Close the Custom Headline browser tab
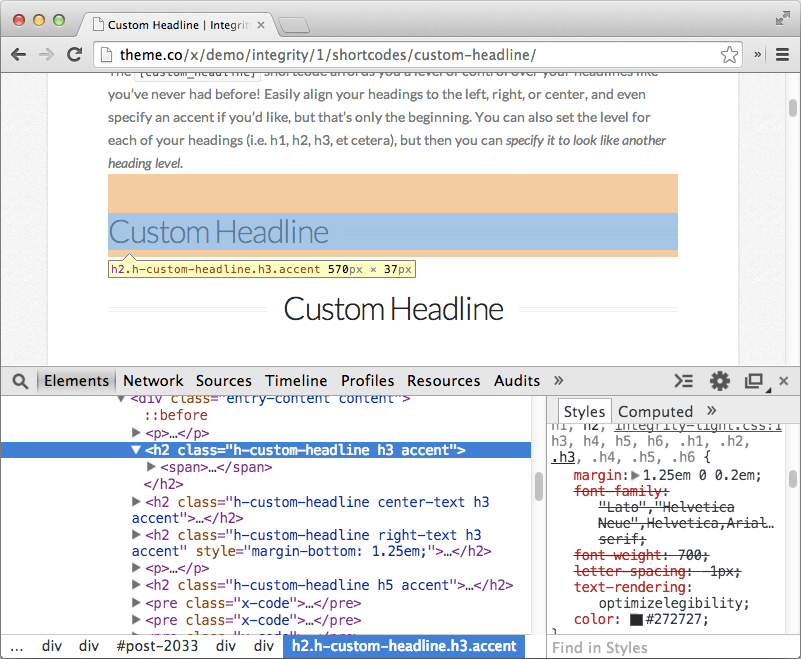 click(261, 25)
